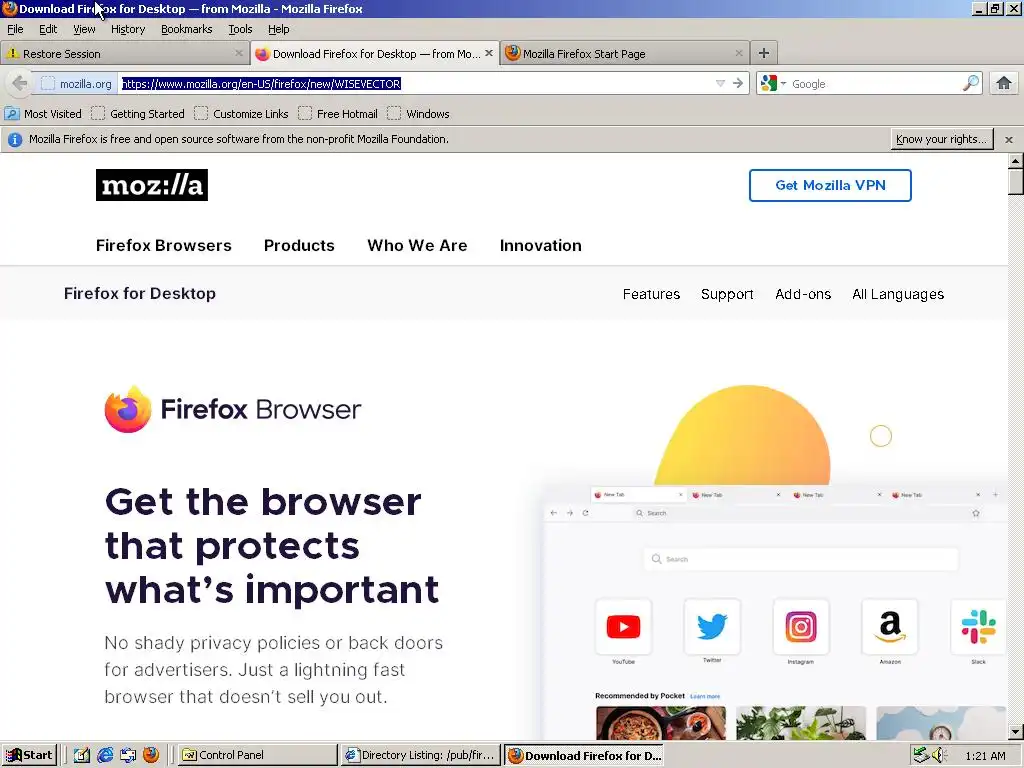Open the Bookmarks menu
Screen dimensions: 1024x768
[187, 29]
